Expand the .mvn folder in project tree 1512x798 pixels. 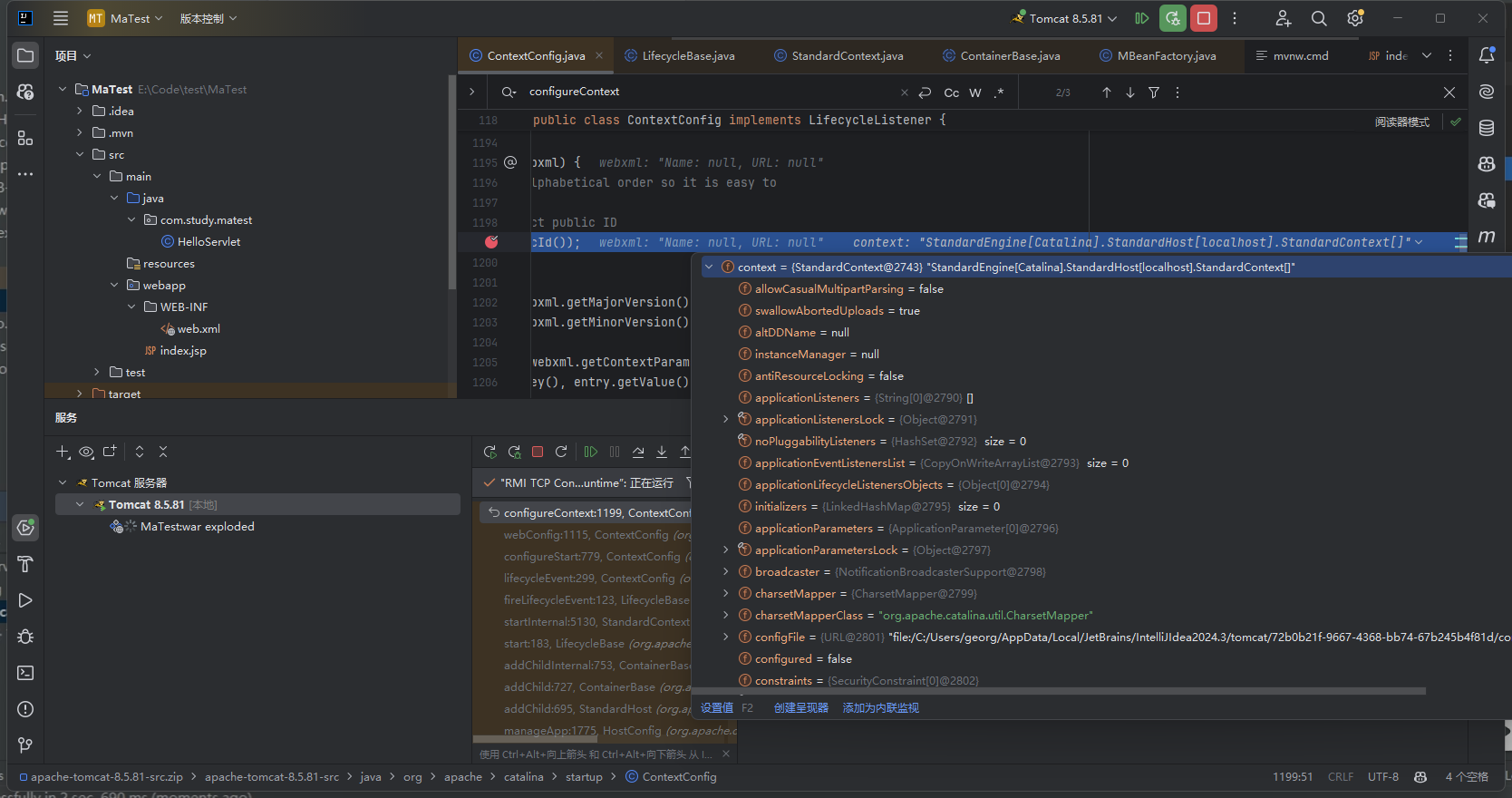pos(80,132)
